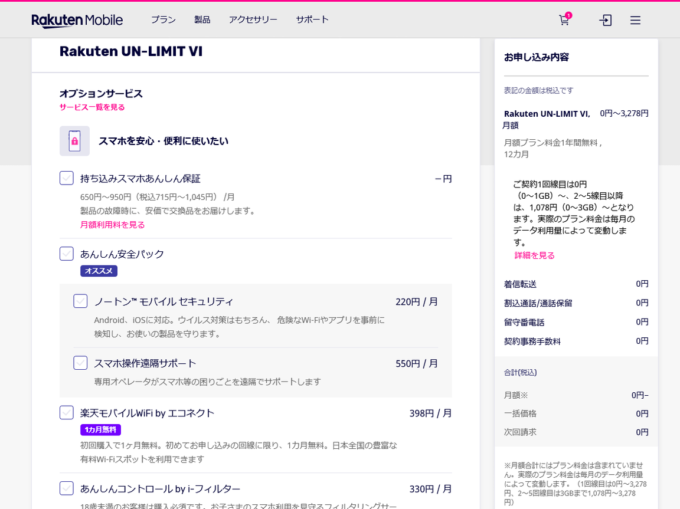Open the shopping cart icon

[565, 20]
